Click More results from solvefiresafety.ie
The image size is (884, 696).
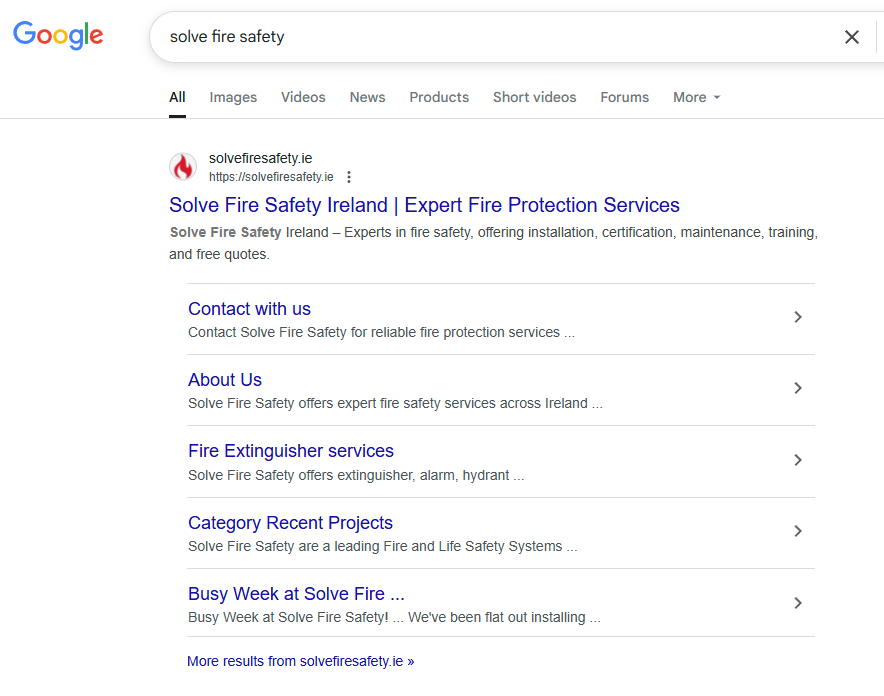[300, 662]
